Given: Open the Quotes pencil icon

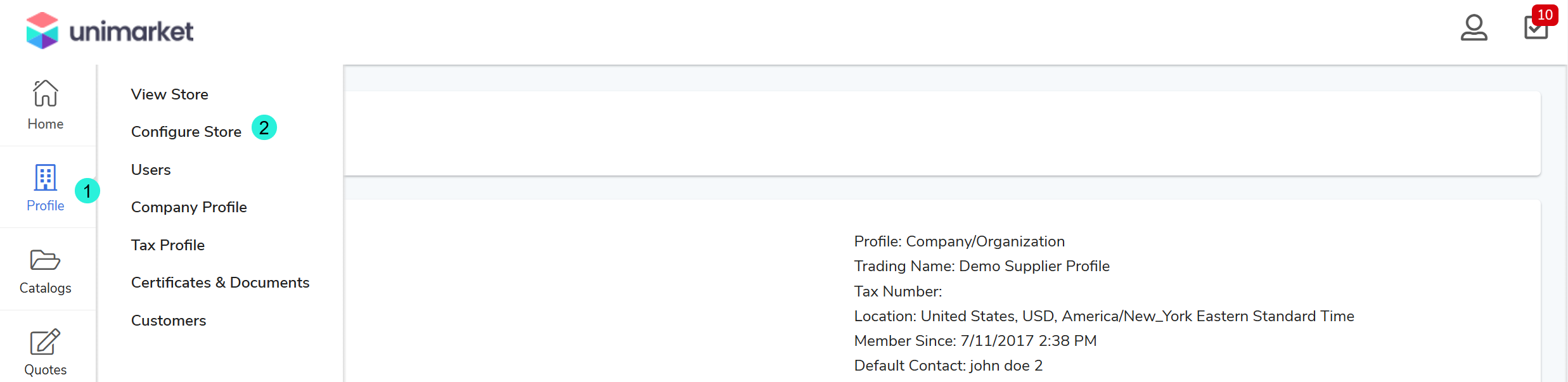Looking at the screenshot, I should click(x=45, y=342).
